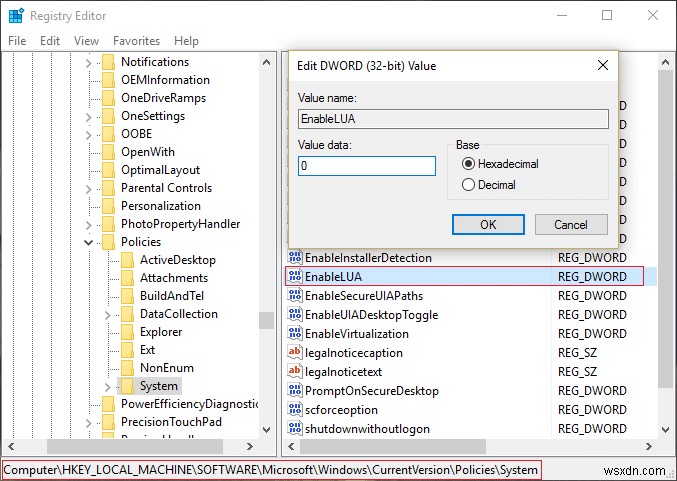Click the PromptOnSecureDesktop DWORD icon
Viewport: 677px width, 481px height.
click(x=295, y=390)
